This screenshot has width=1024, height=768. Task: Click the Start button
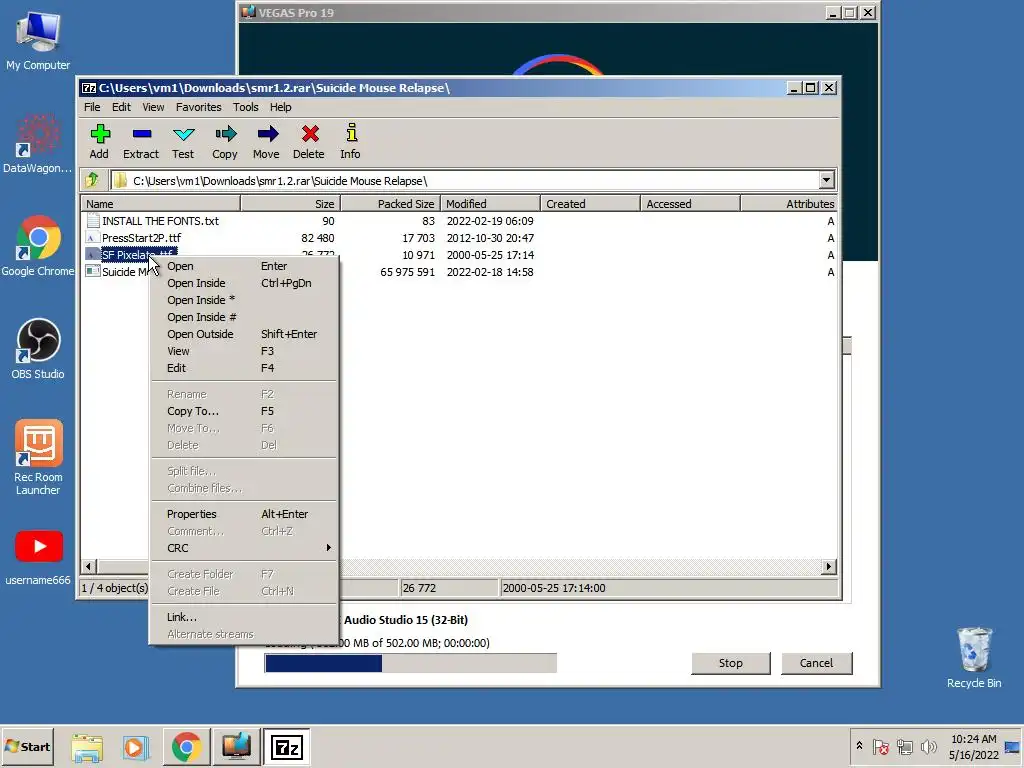28,746
